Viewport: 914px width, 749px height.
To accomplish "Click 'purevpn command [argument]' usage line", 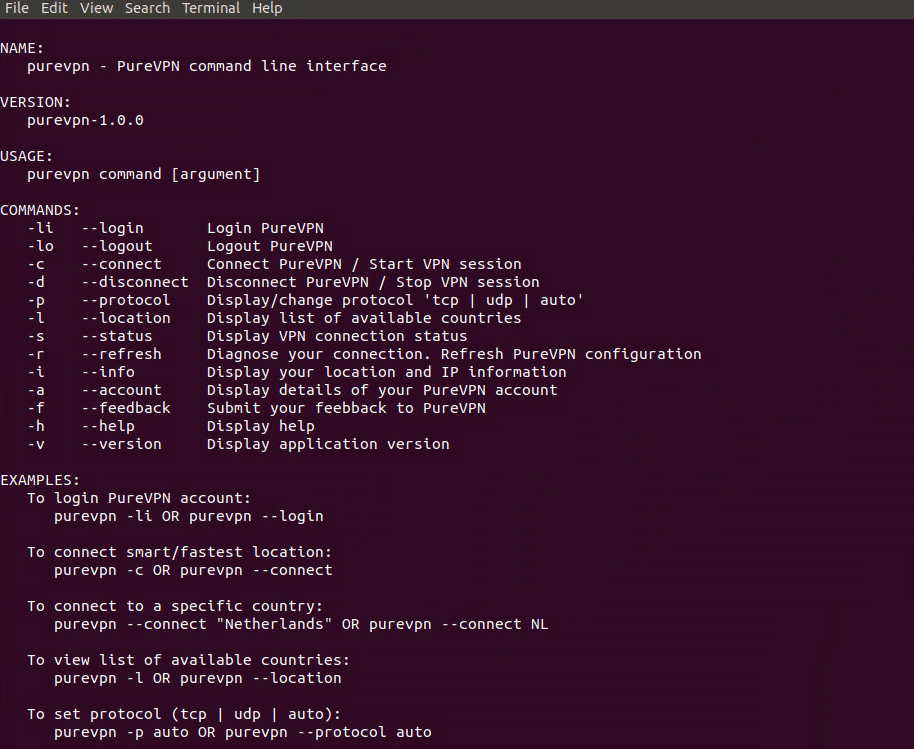I will point(143,174).
